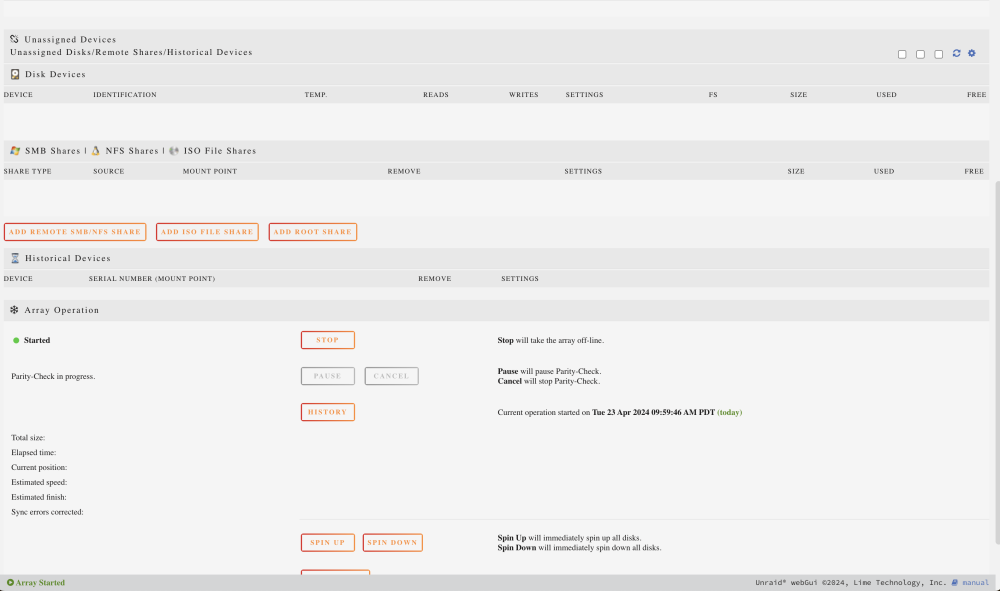
Task: Tick the checkbox nearest the refresh icon
Action: tap(938, 55)
